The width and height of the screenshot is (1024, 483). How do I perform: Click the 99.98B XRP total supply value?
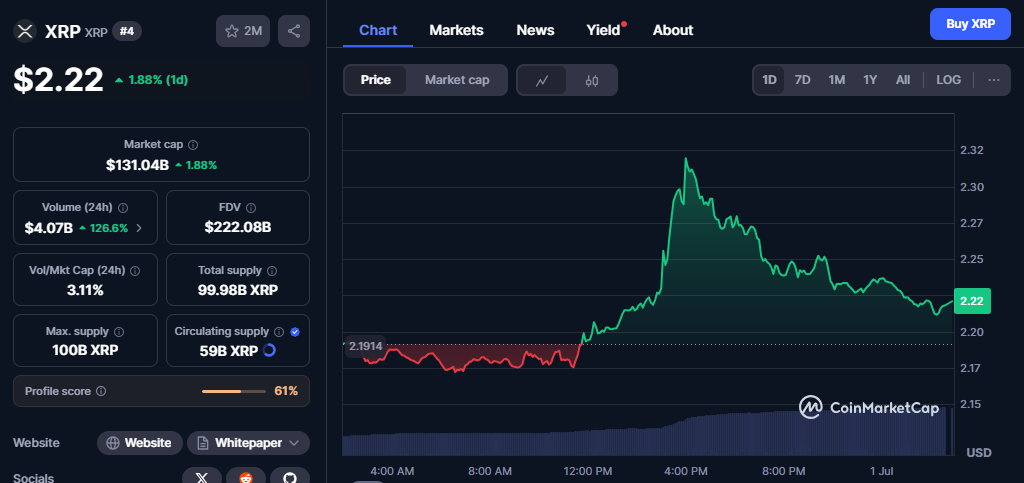click(238, 290)
